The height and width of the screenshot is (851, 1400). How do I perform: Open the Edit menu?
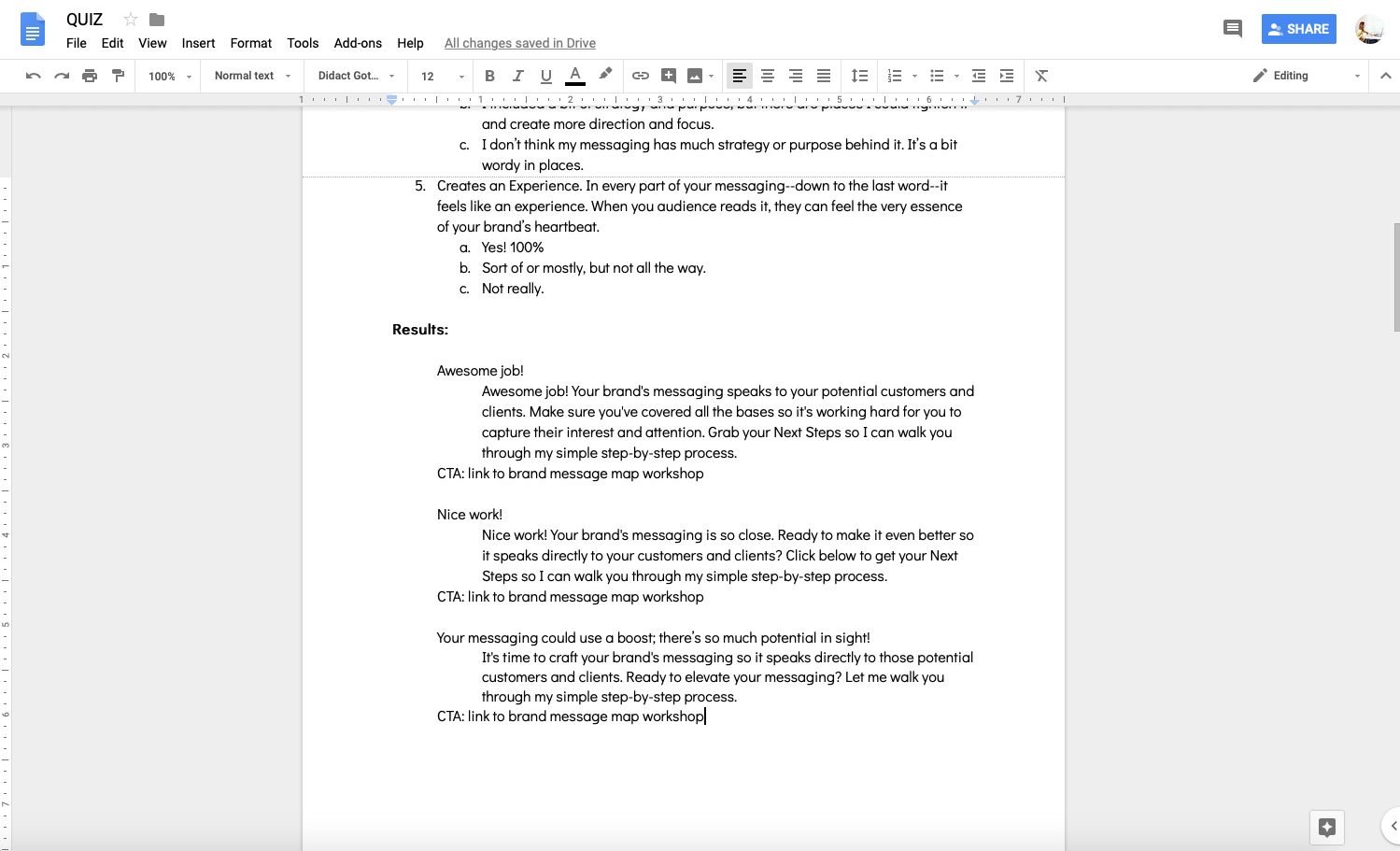pyautogui.click(x=113, y=43)
